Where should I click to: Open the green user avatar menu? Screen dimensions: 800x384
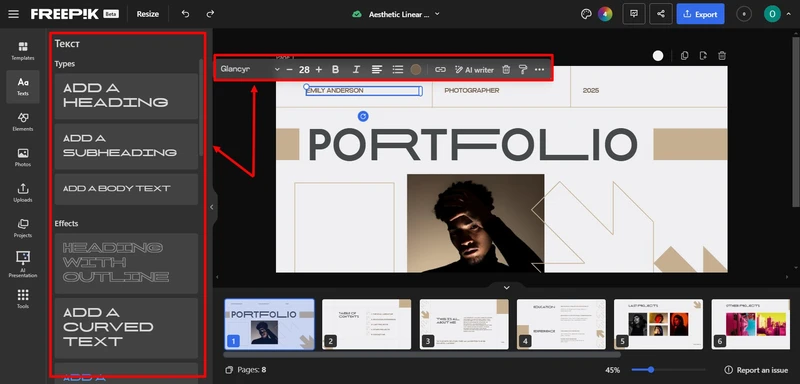pos(772,14)
